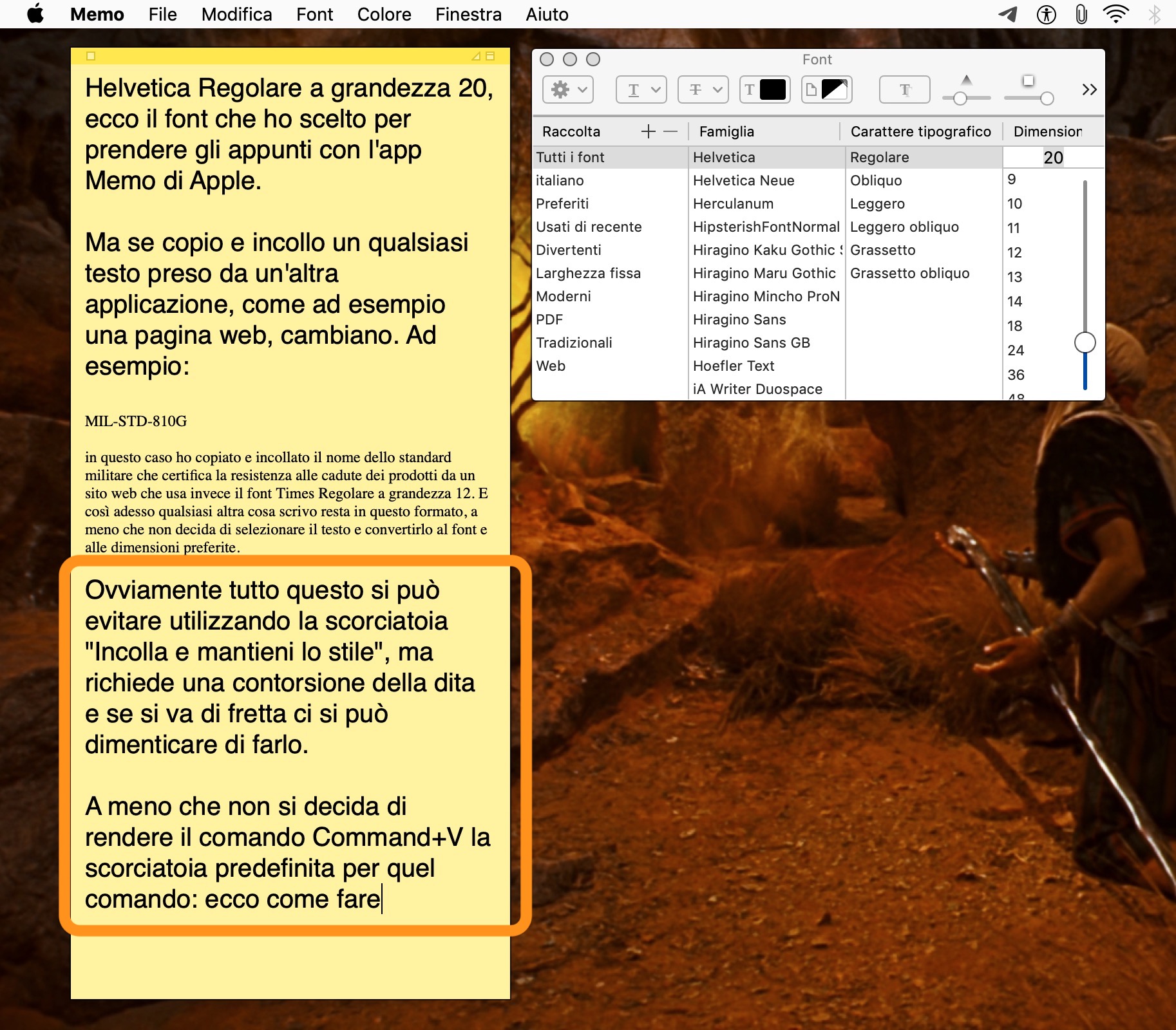Open the document background color swatch

[827, 89]
